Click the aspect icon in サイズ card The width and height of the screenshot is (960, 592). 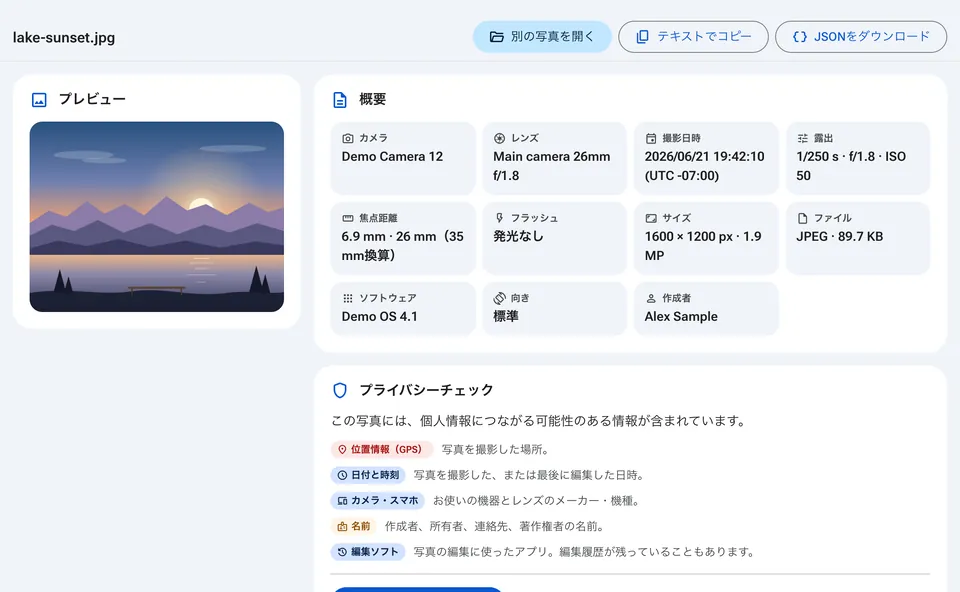click(x=651, y=218)
